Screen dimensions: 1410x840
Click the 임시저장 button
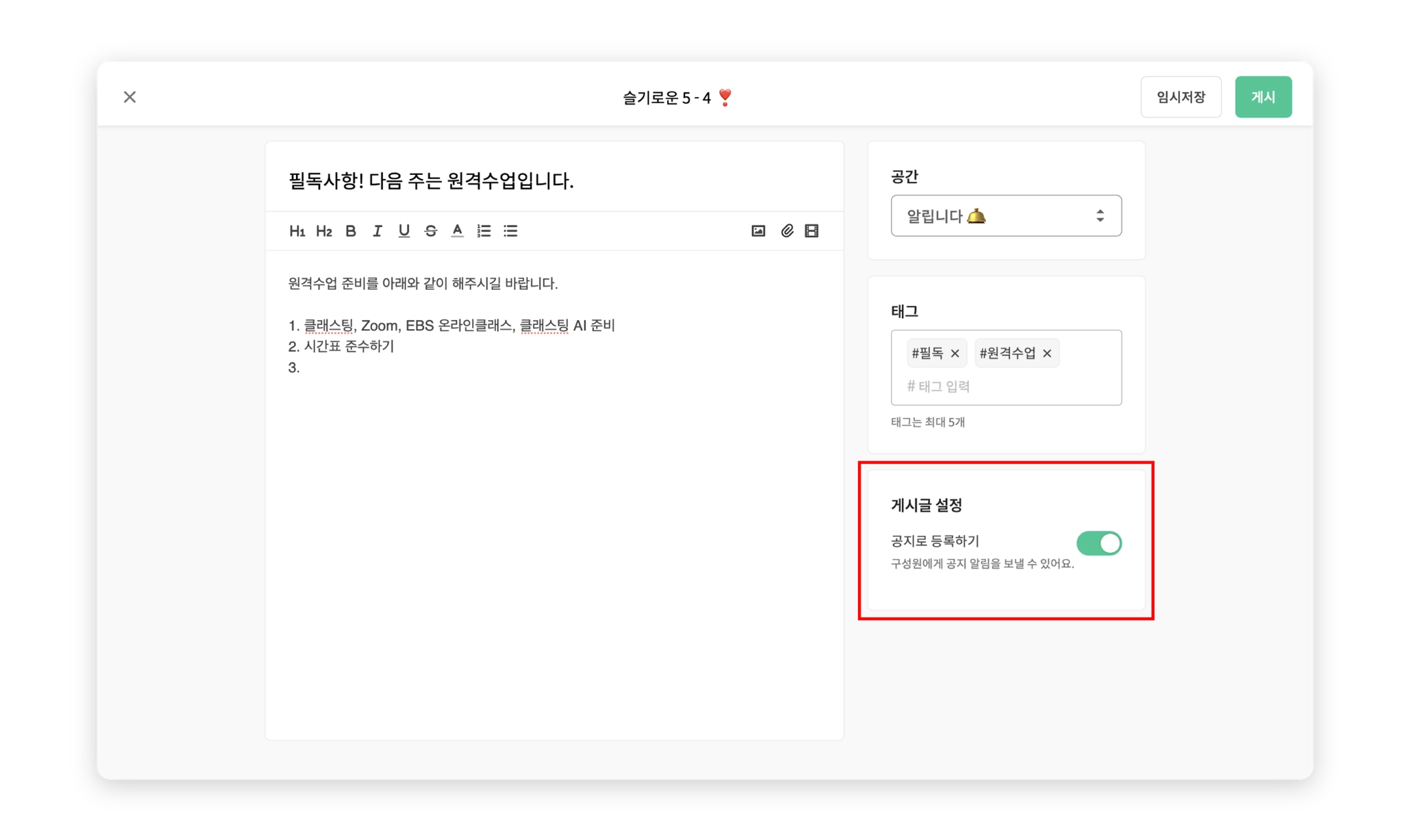point(1180,97)
